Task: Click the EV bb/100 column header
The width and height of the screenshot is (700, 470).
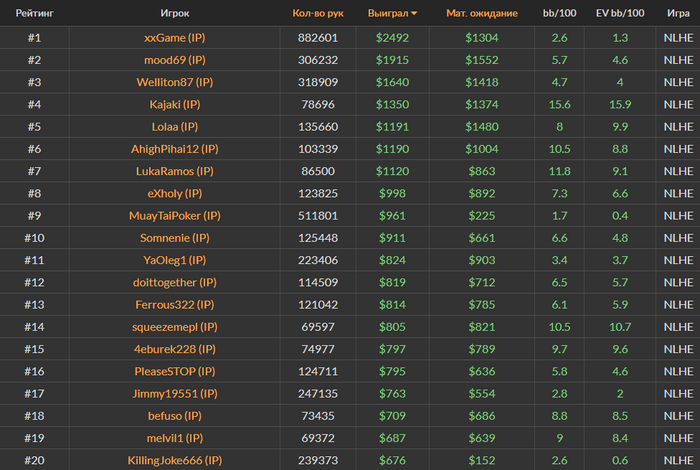Action: pyautogui.click(x=620, y=14)
